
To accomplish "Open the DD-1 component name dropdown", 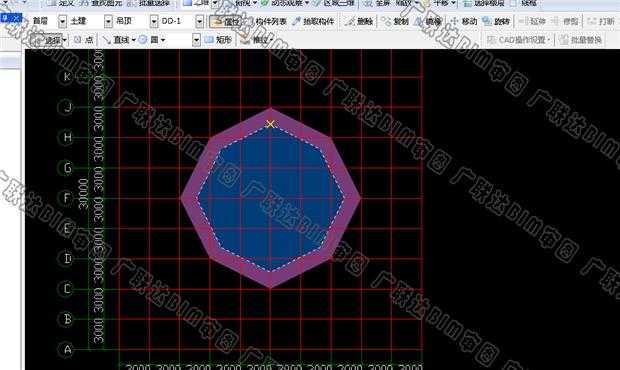I will coord(200,21).
